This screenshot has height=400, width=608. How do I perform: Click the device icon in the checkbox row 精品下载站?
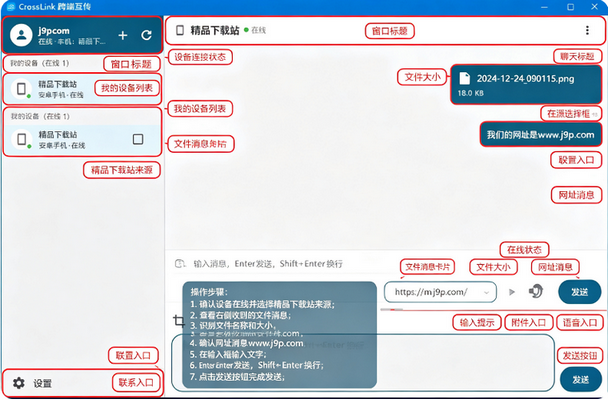[22, 139]
